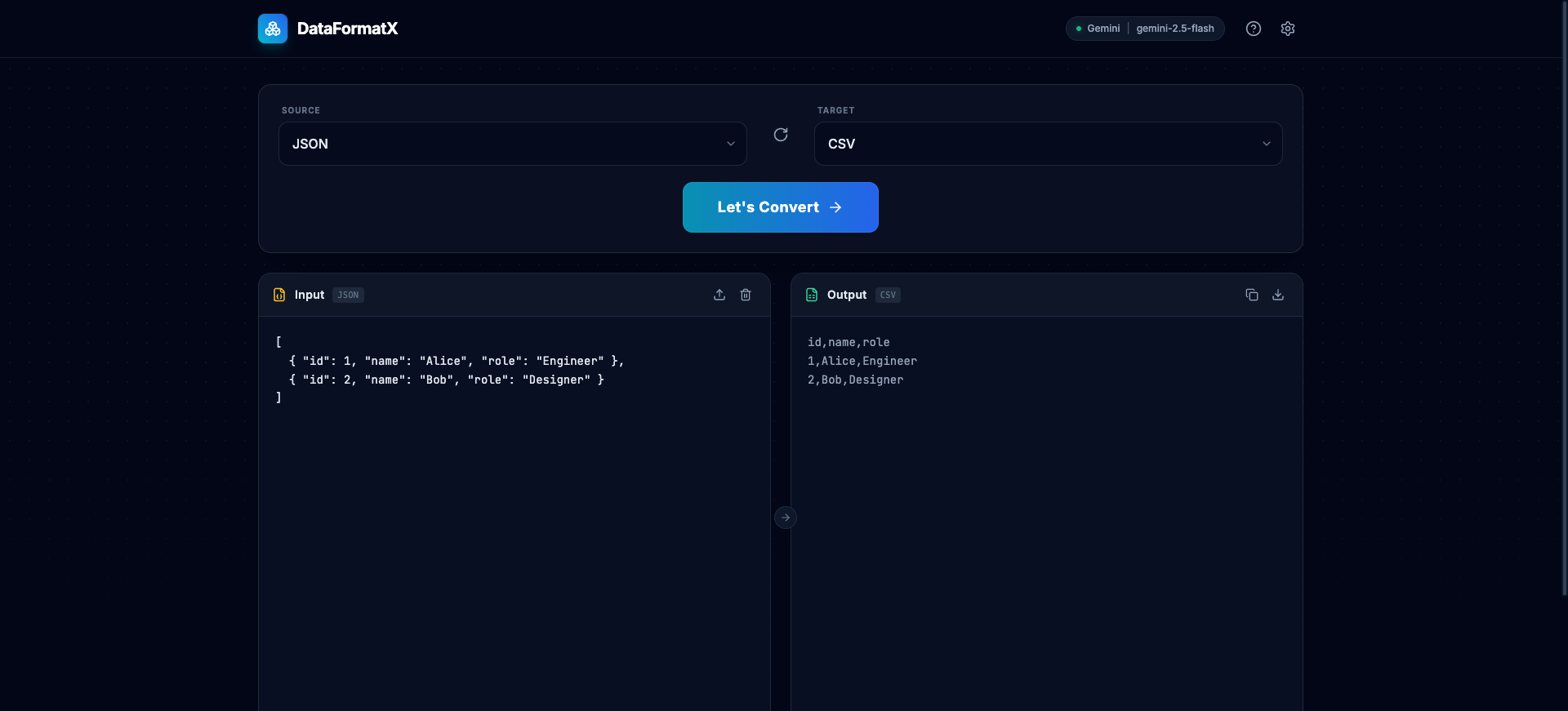Click the DataFormatX title text

click(347, 29)
